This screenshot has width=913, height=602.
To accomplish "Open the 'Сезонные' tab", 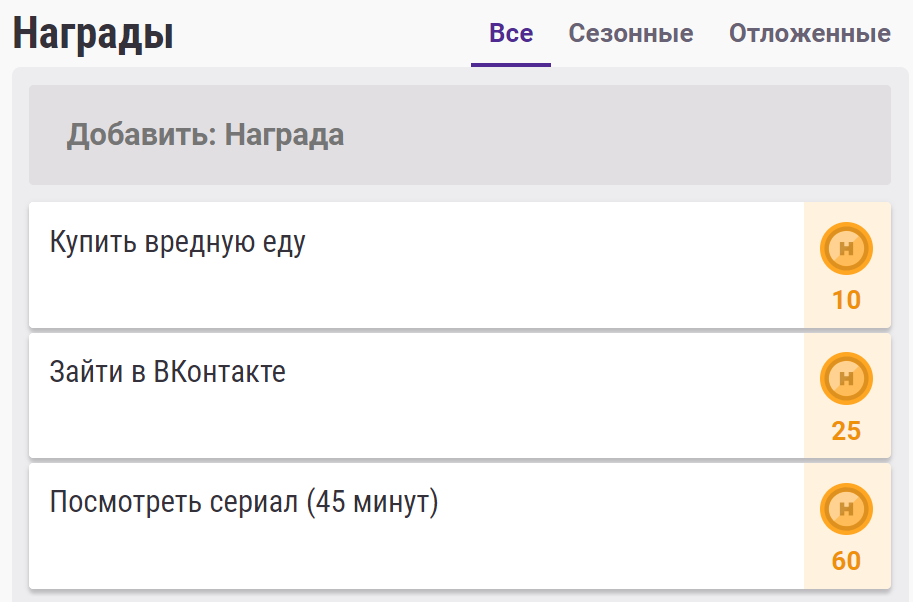I will click(x=631, y=34).
